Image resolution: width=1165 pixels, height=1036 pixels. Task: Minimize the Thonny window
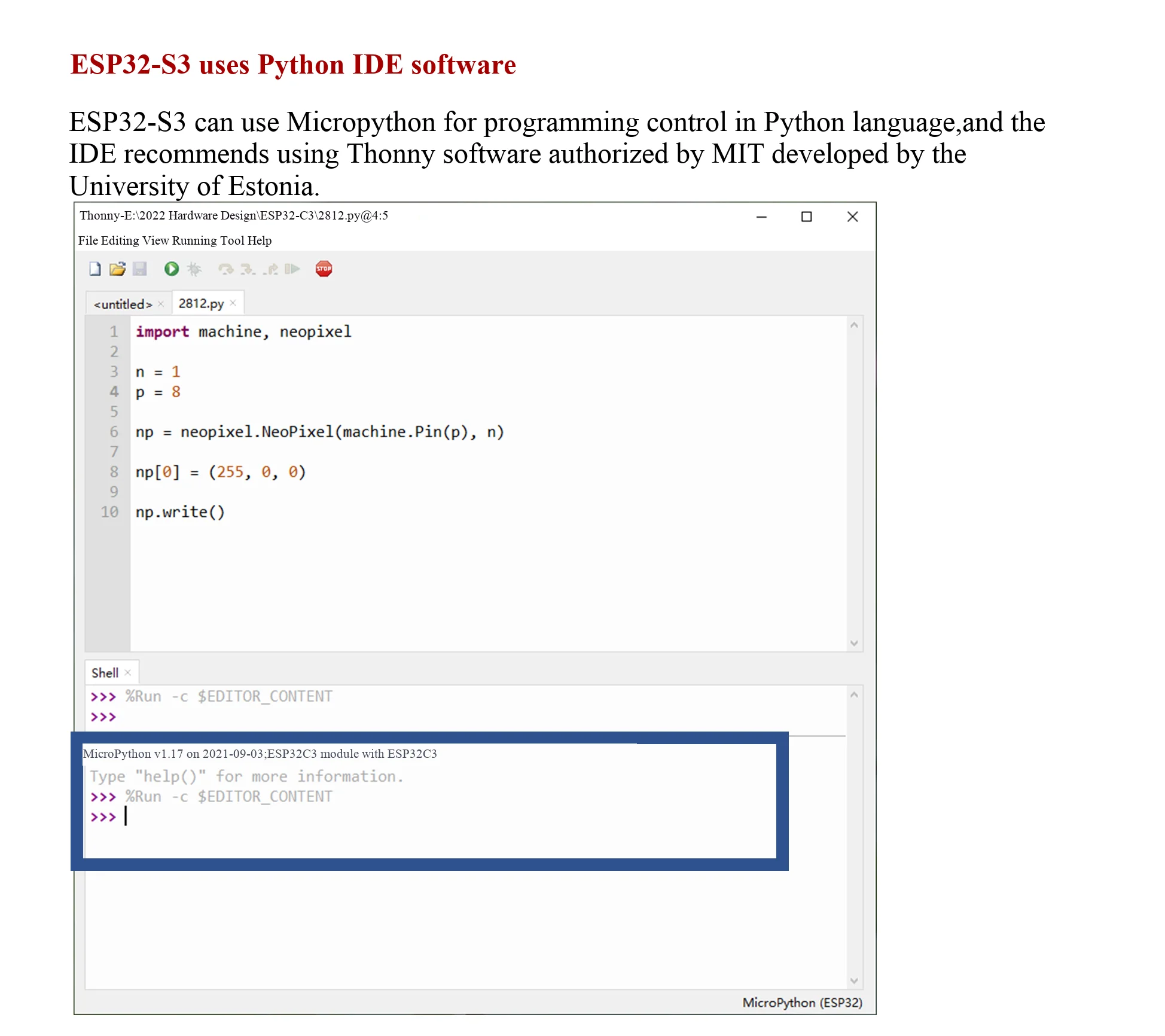[761, 217]
